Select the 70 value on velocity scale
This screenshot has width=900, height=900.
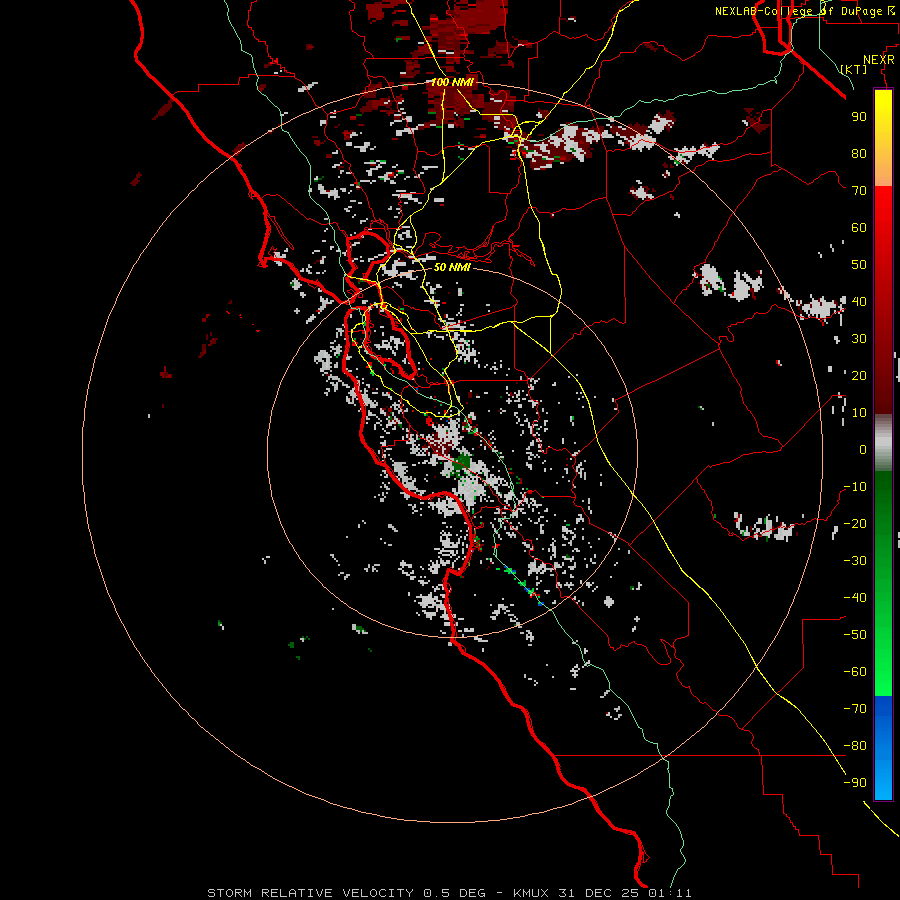click(859, 191)
